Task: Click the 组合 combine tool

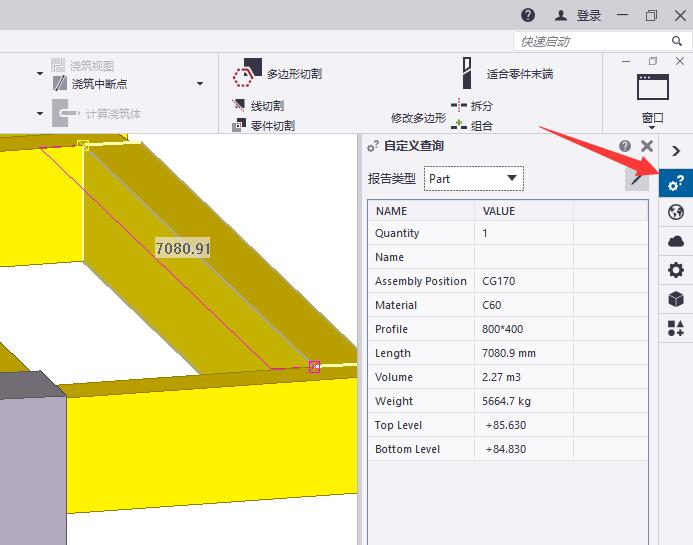Action: coord(471,126)
